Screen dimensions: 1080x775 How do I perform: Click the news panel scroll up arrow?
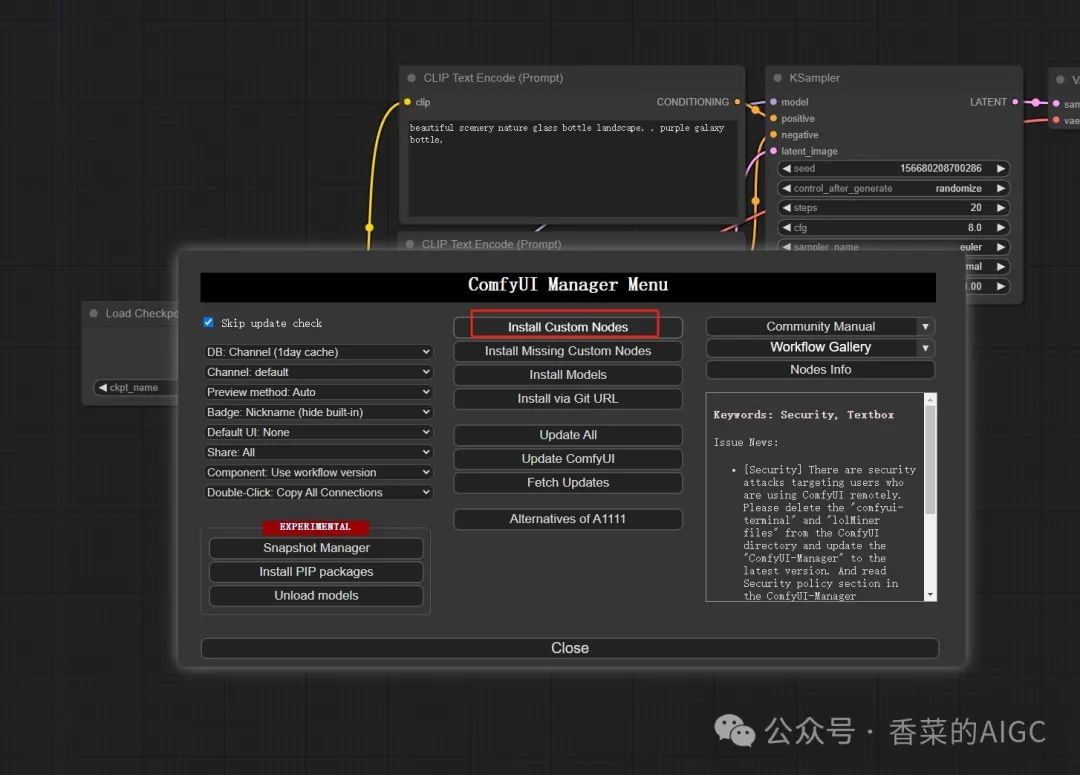point(930,400)
